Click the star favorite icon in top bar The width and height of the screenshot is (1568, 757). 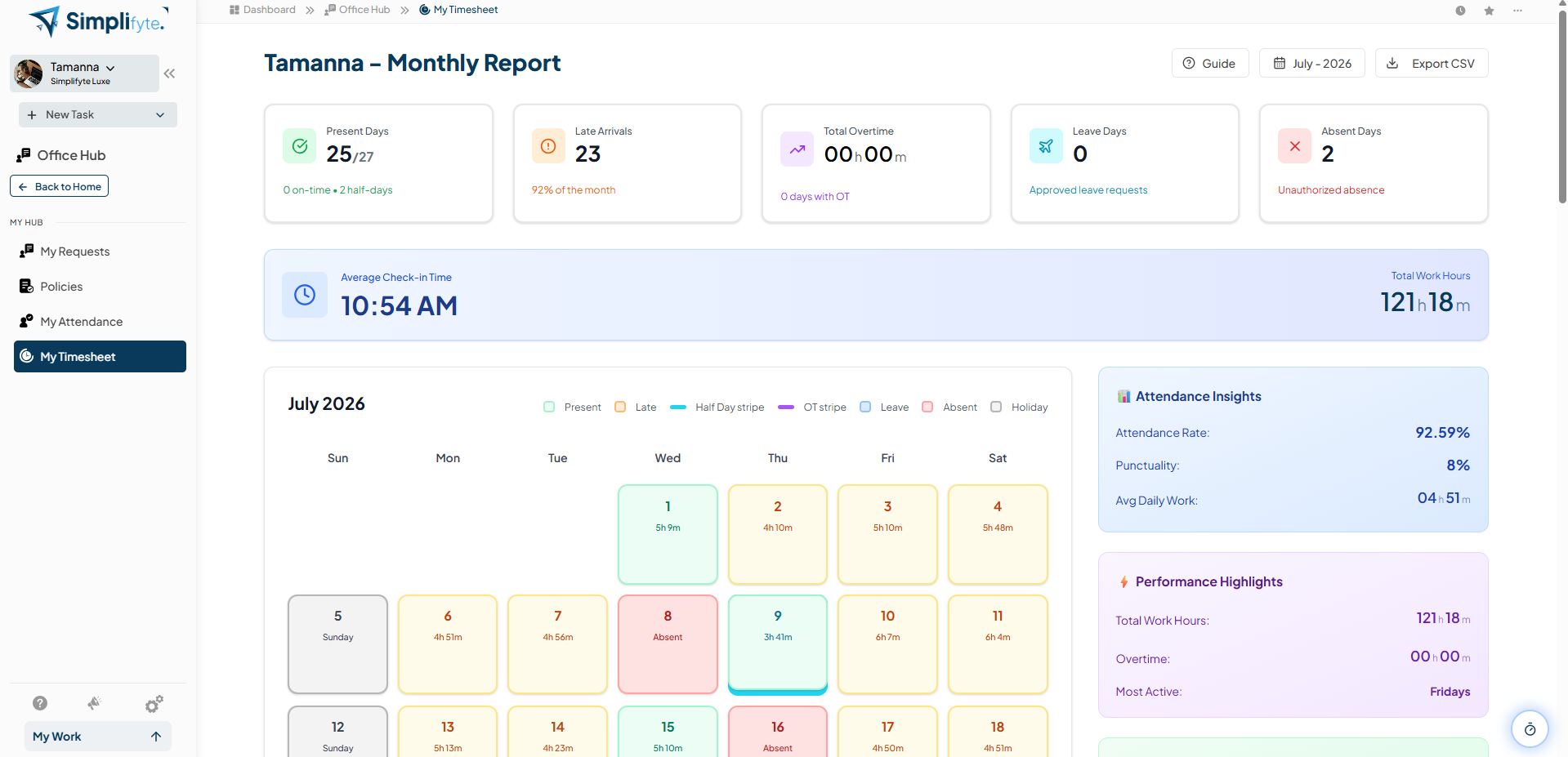(1489, 11)
